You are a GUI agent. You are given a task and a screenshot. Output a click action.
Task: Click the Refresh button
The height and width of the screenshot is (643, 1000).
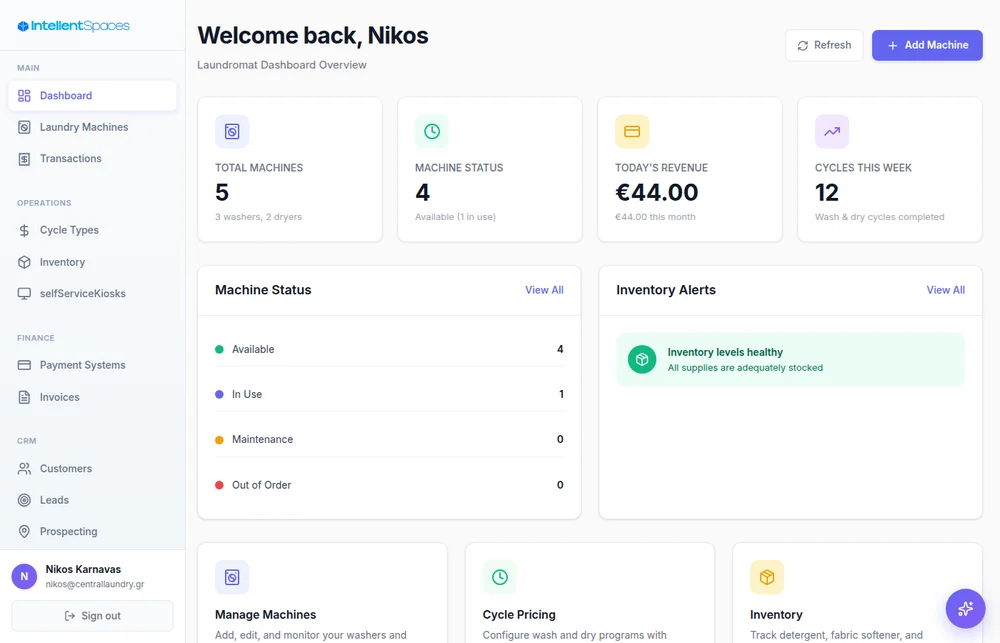click(x=824, y=45)
